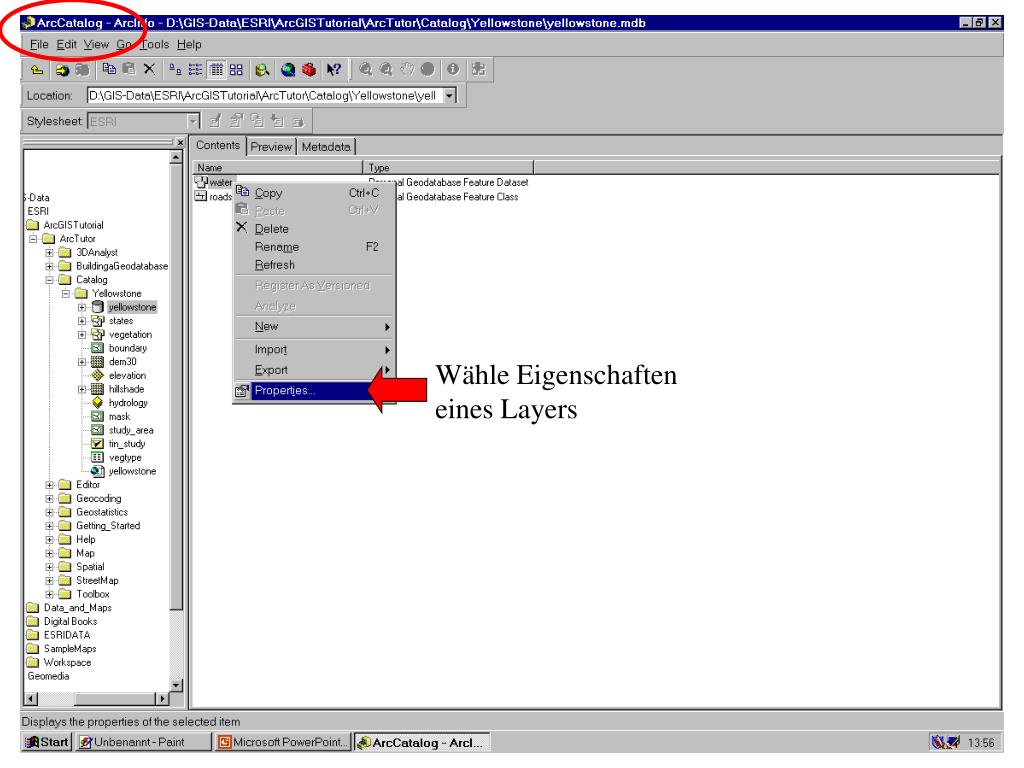
Task: Switch to Details view icon
Action: (x=216, y=69)
